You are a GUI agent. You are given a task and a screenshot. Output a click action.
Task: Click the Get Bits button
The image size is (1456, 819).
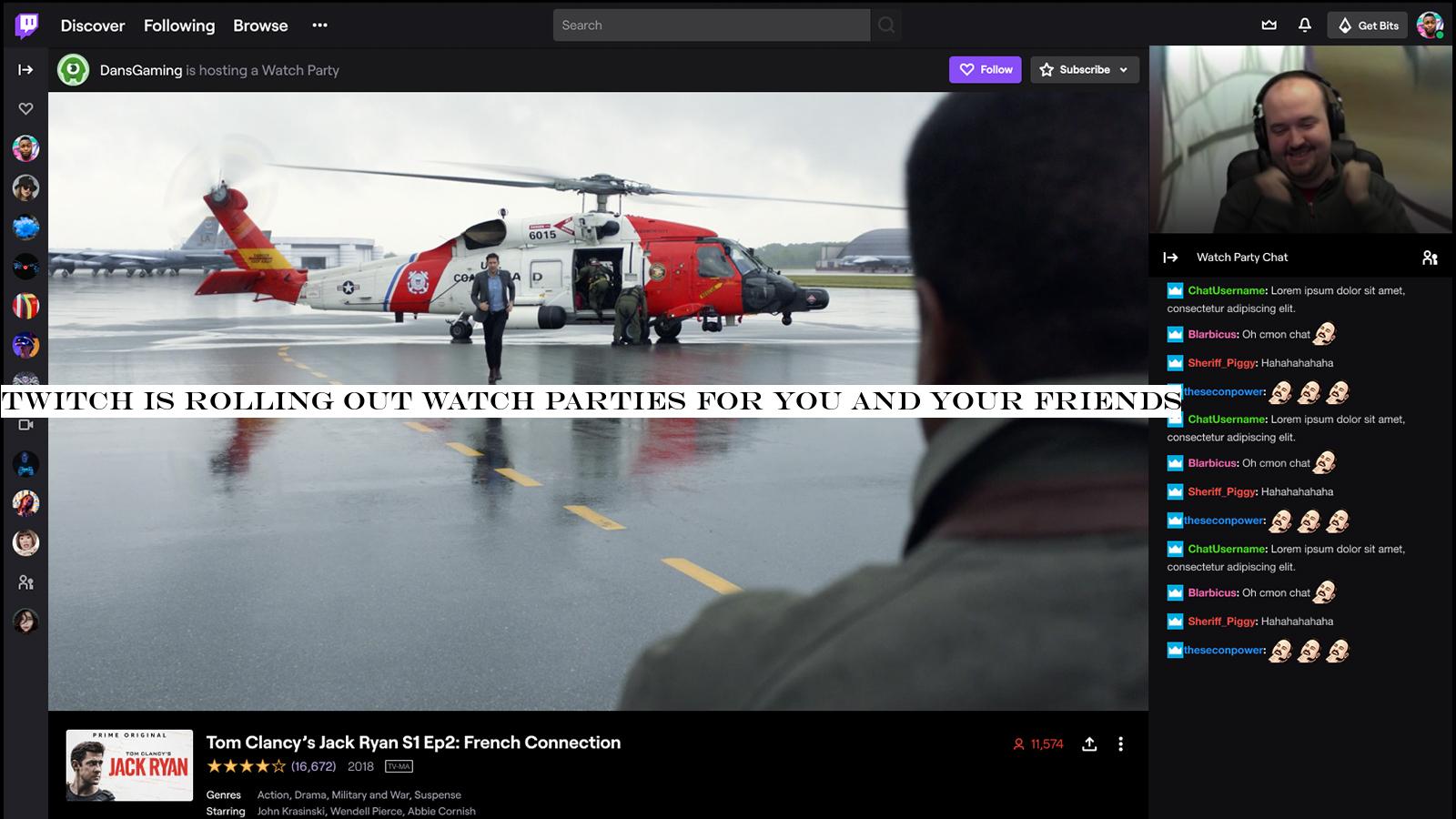tap(1368, 25)
